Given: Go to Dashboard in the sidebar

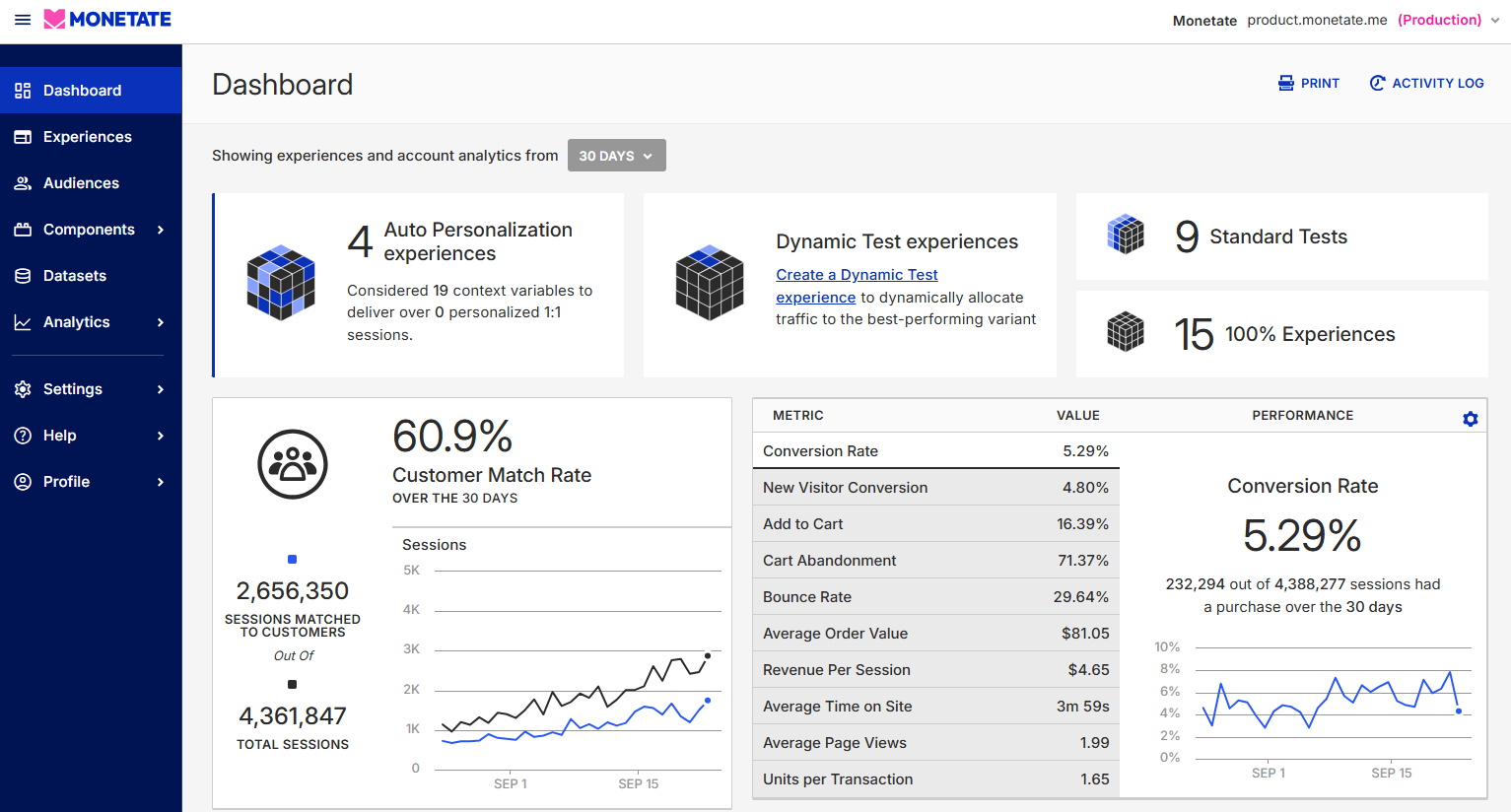Looking at the screenshot, I should pyautogui.click(x=91, y=91).
